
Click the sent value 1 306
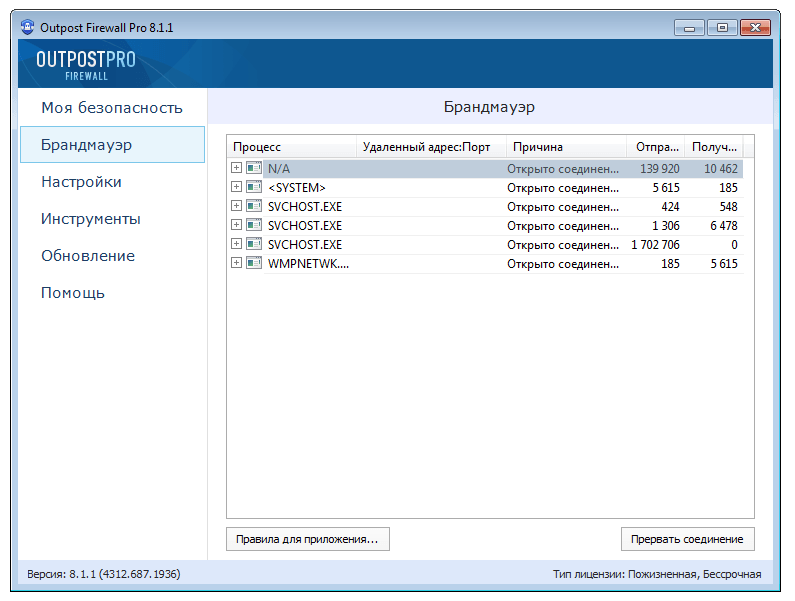click(x=666, y=226)
